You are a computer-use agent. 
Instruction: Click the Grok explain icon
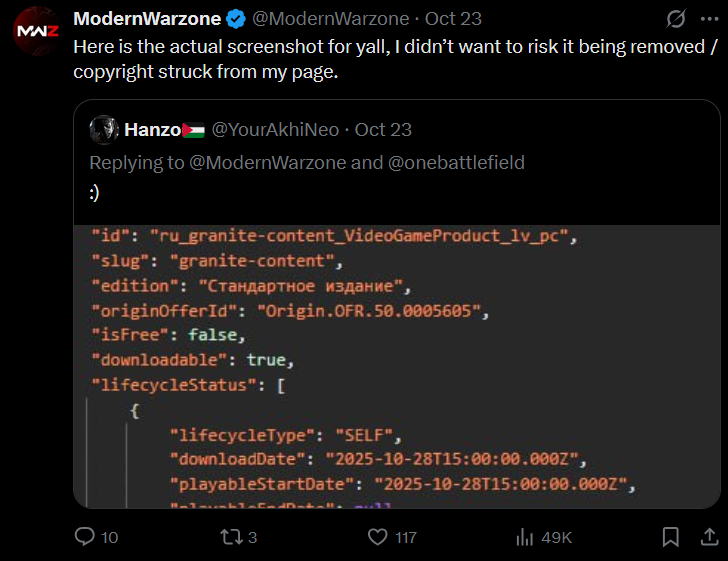676,19
